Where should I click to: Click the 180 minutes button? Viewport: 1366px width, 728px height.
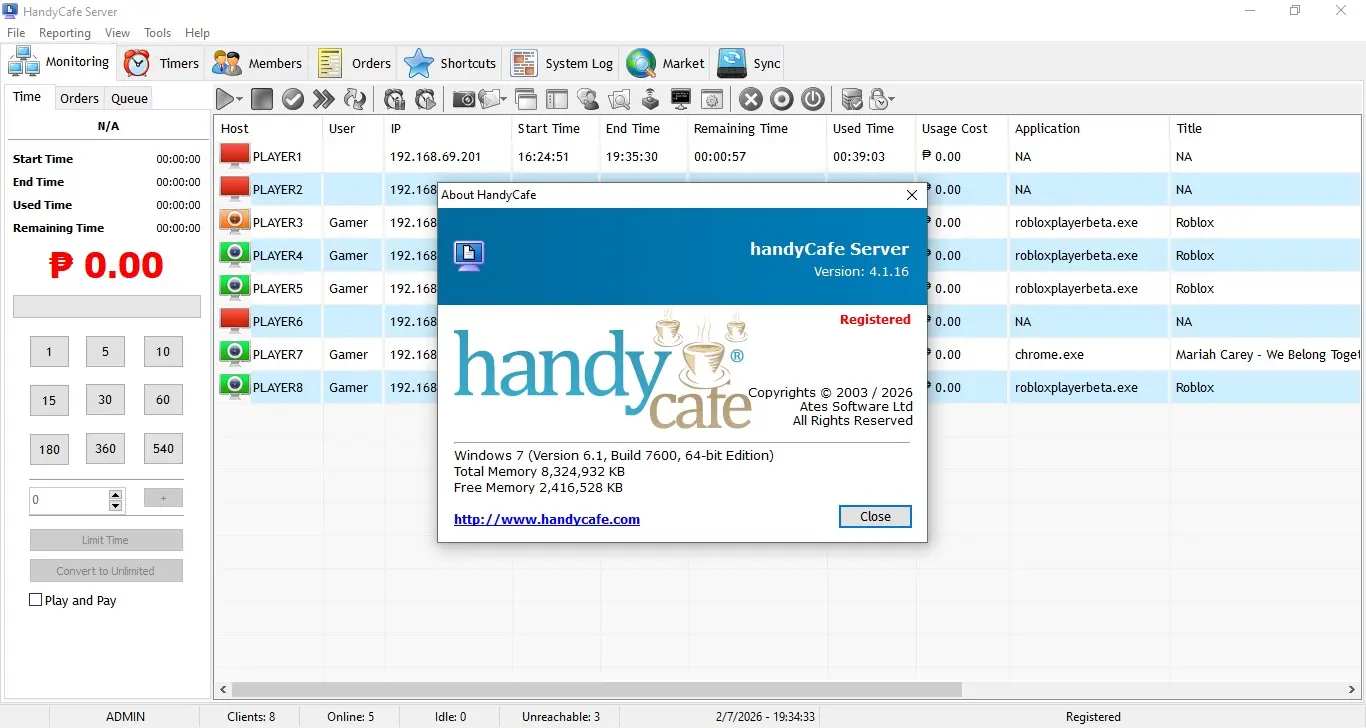click(x=50, y=449)
